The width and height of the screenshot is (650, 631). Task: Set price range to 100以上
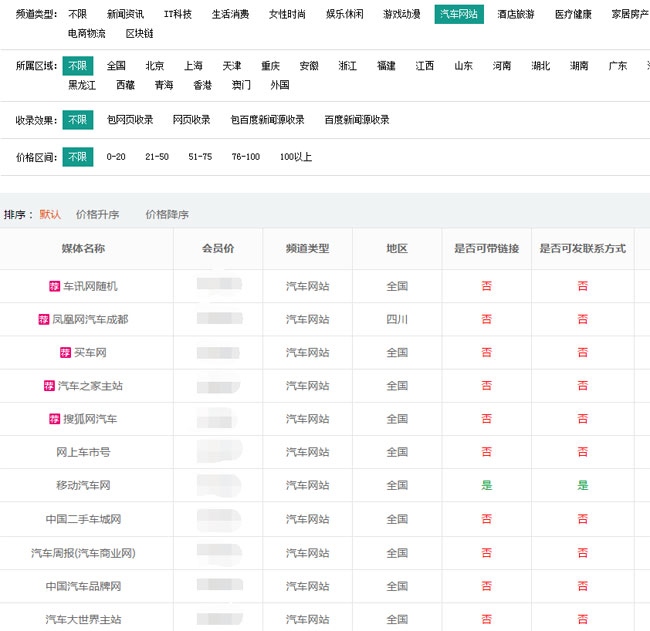296,157
